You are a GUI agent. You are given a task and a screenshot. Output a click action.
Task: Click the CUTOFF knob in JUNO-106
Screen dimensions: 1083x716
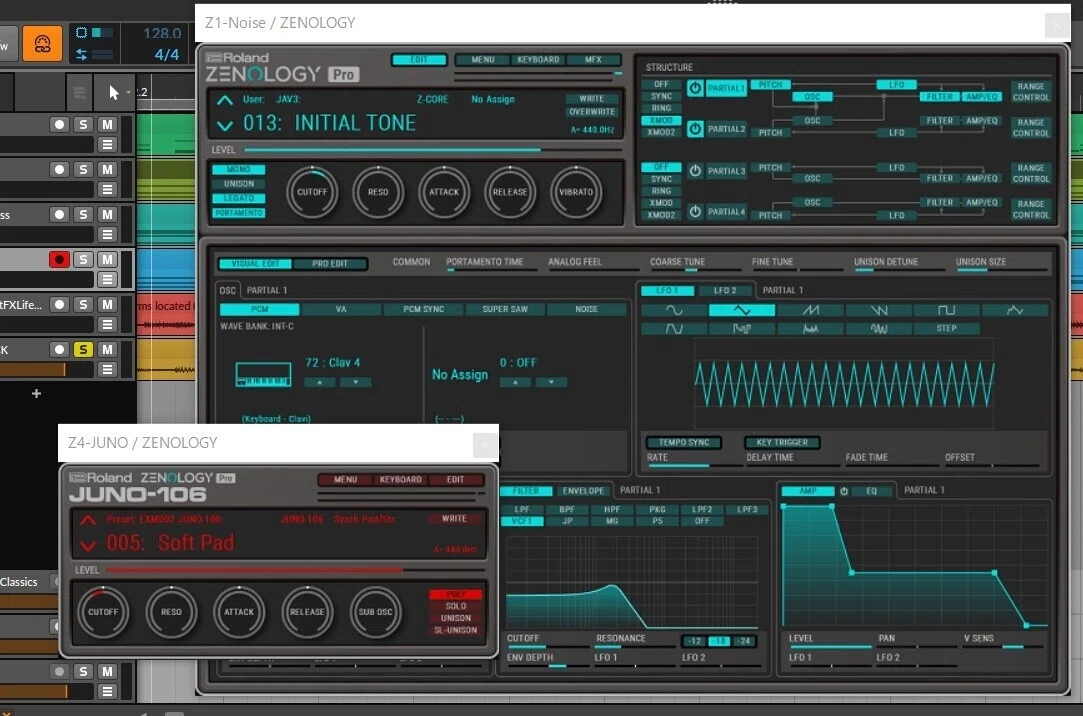click(x=103, y=612)
